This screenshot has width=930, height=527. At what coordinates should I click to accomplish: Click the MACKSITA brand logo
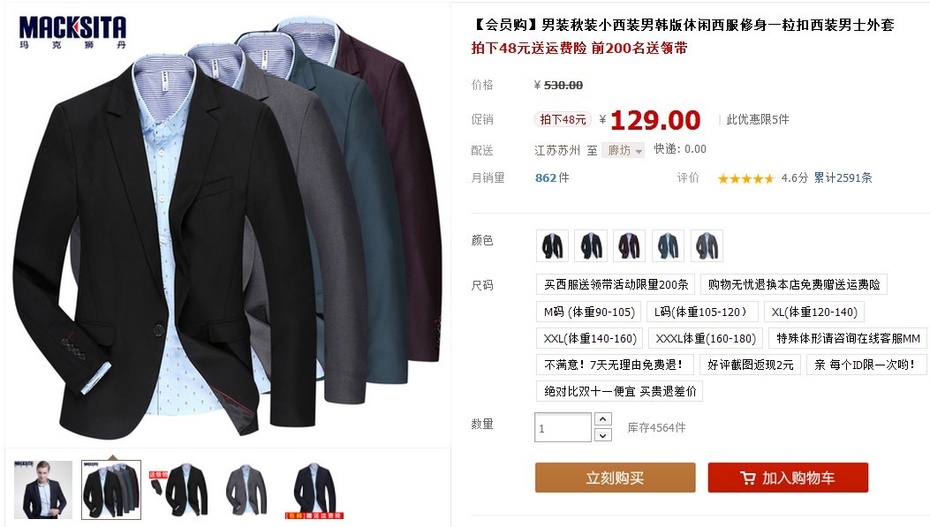point(72,32)
